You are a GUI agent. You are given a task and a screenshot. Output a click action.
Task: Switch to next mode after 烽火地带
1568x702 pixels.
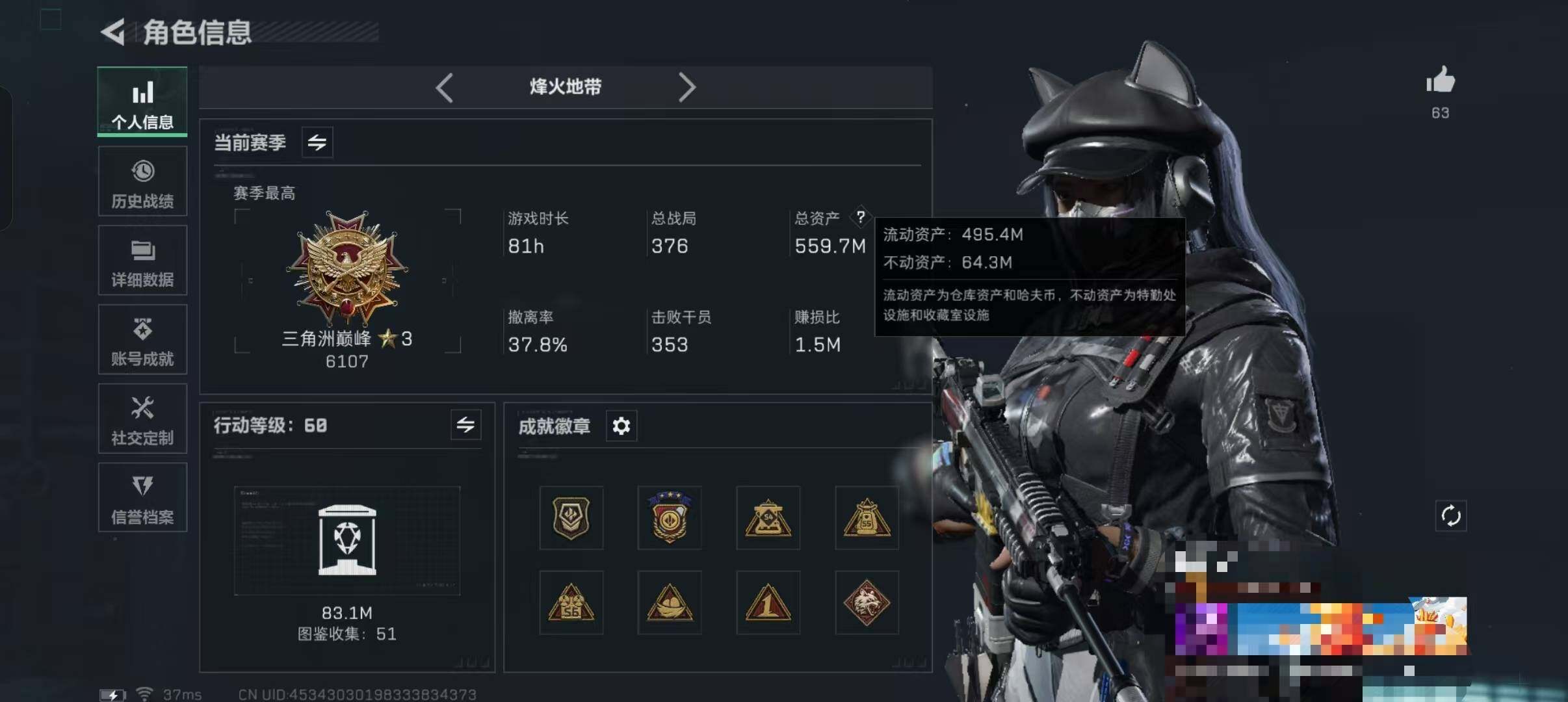point(686,87)
